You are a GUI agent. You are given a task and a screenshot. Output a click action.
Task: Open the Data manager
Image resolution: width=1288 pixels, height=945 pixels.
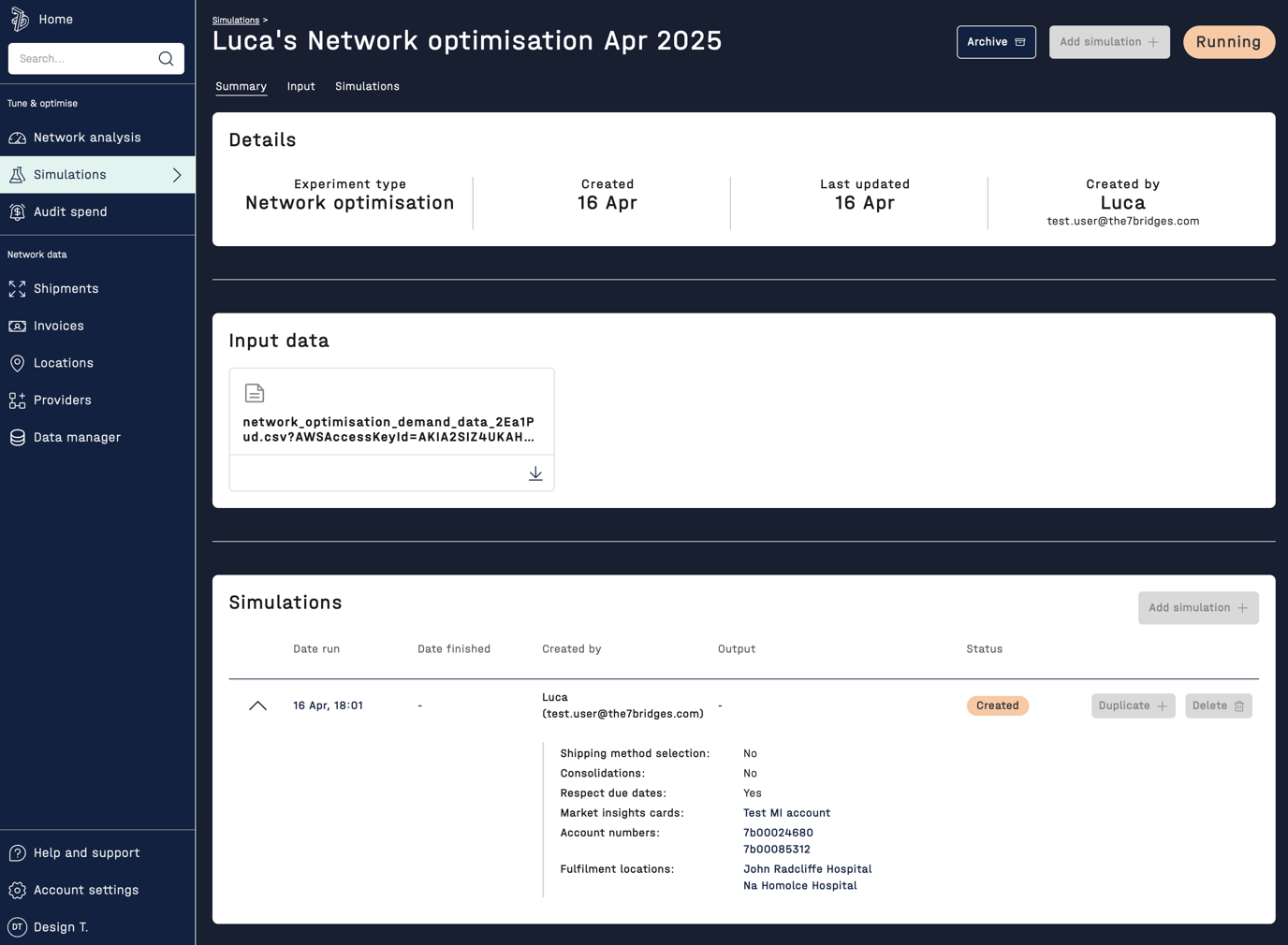[77, 437]
